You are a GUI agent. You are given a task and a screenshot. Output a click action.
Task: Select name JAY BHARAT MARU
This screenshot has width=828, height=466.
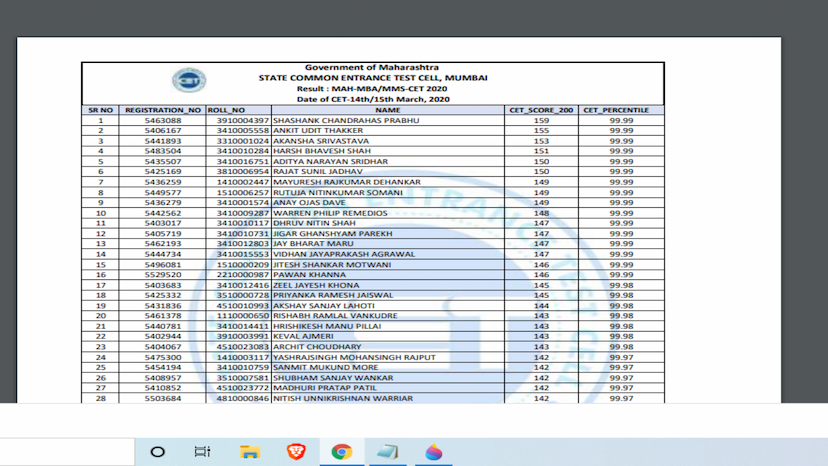click(313, 244)
